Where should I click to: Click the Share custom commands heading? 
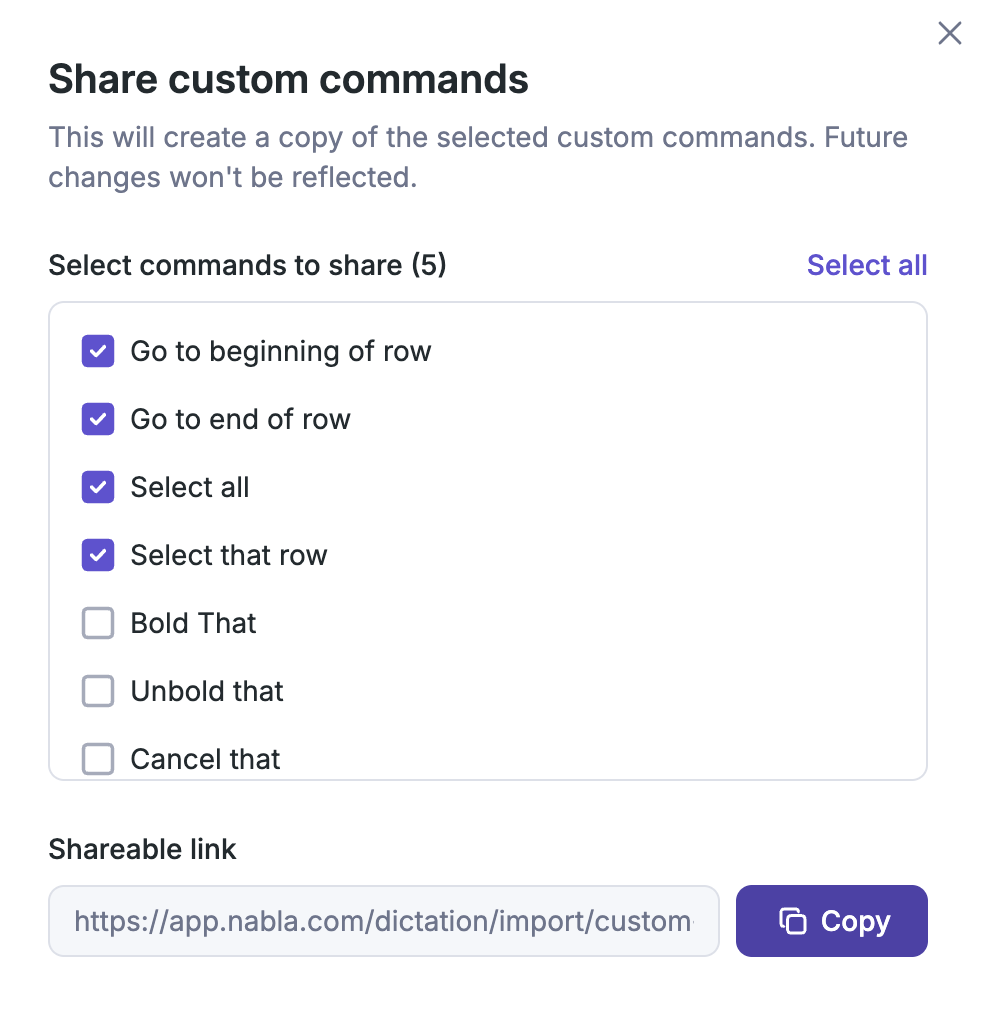click(x=288, y=79)
